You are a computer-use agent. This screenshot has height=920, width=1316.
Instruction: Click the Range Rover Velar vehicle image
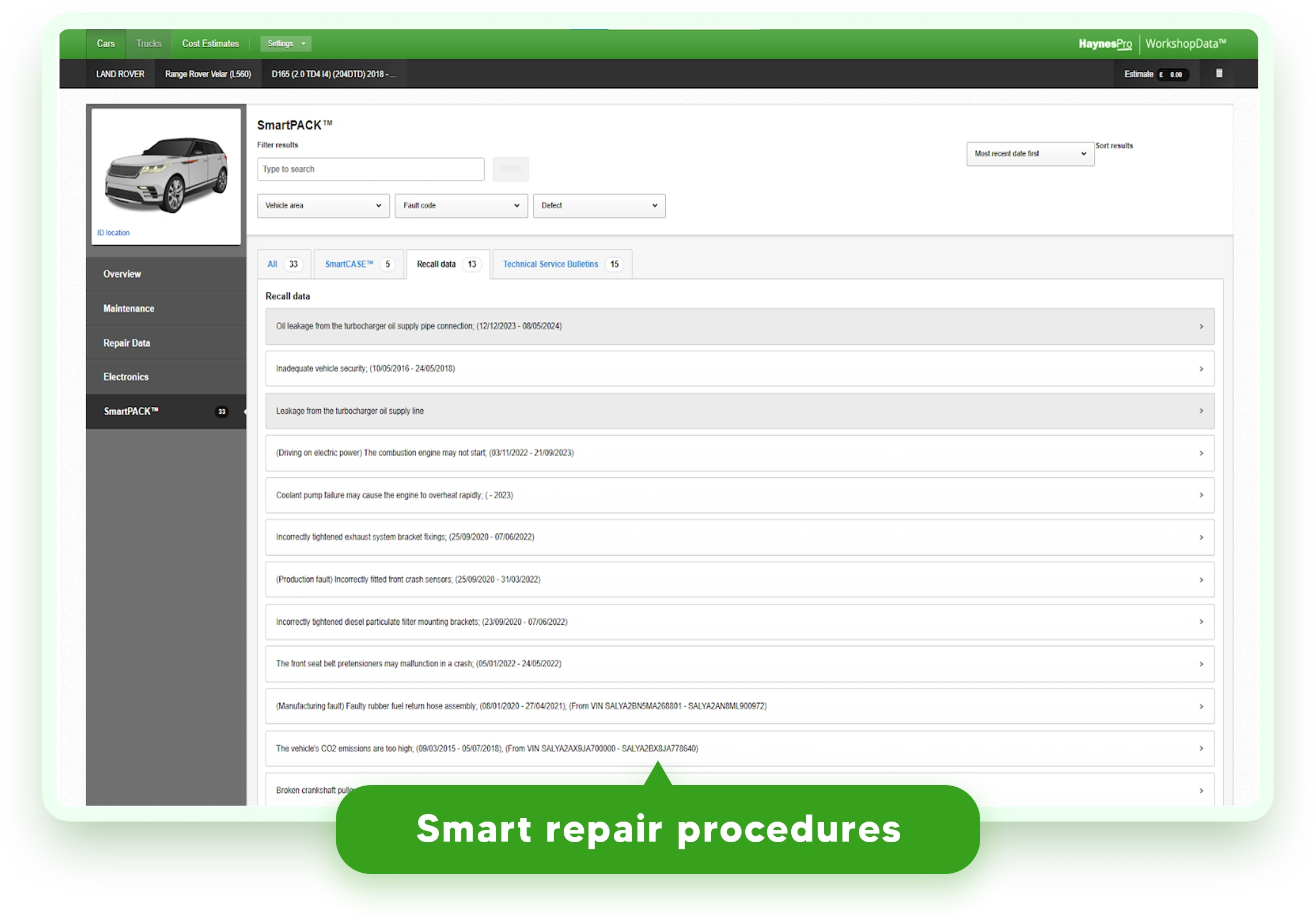point(166,175)
